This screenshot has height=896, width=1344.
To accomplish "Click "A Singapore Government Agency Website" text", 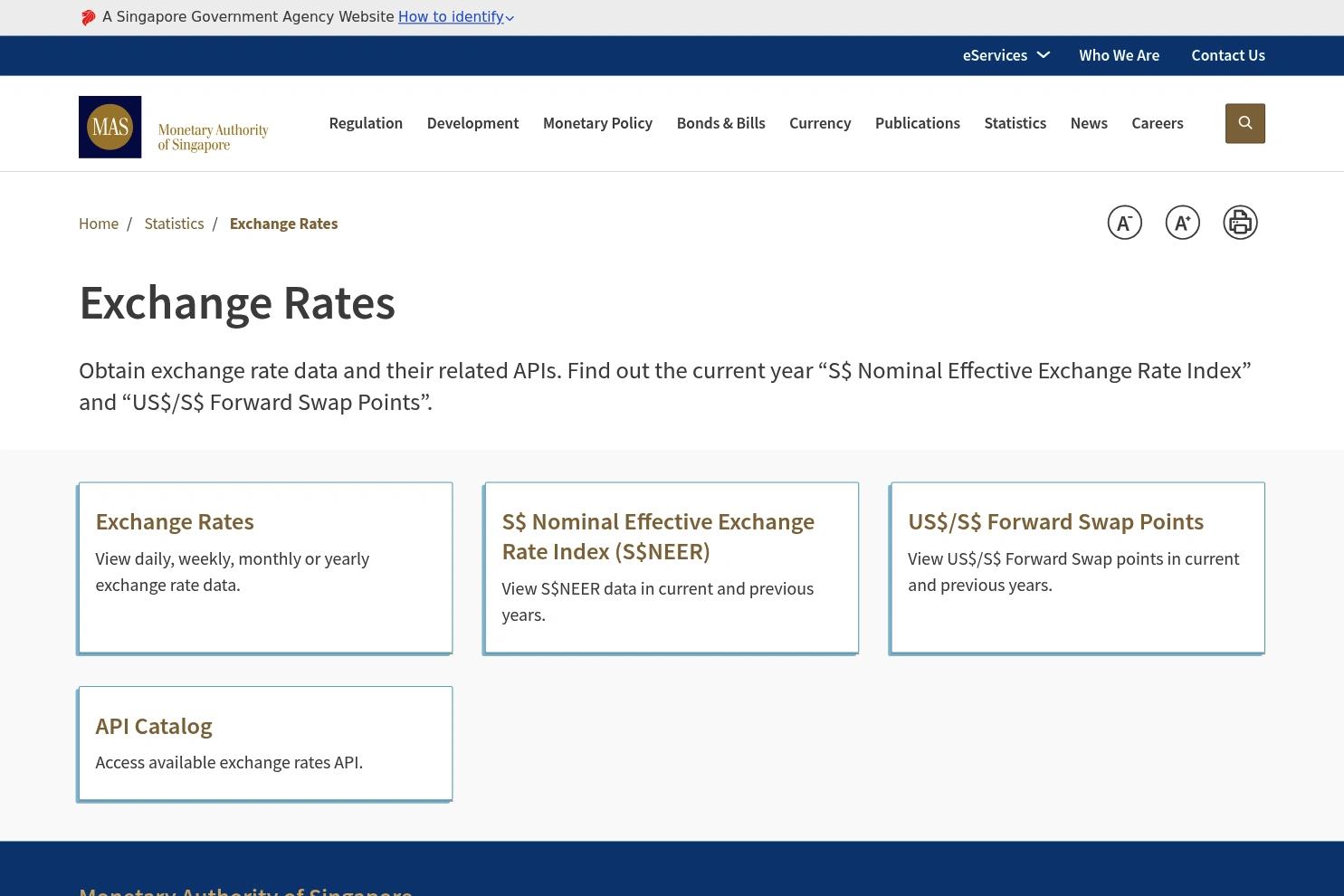I will click(x=248, y=17).
